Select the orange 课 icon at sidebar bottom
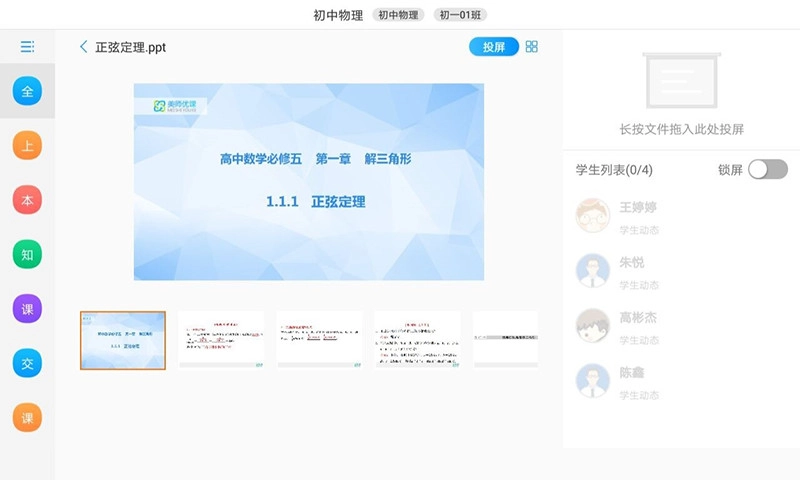The width and height of the screenshot is (800, 480). 27,417
